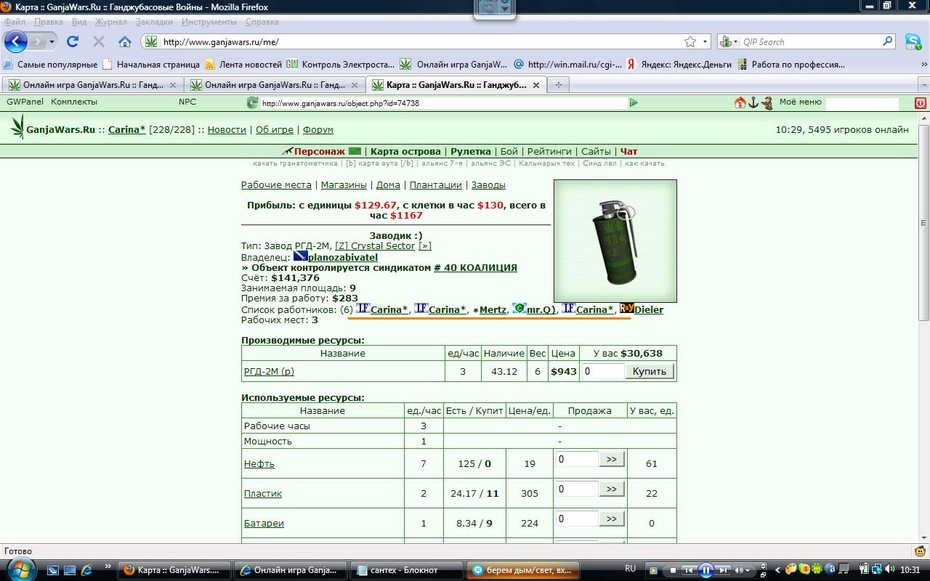Click the GWPanel green go arrow

click(633, 103)
